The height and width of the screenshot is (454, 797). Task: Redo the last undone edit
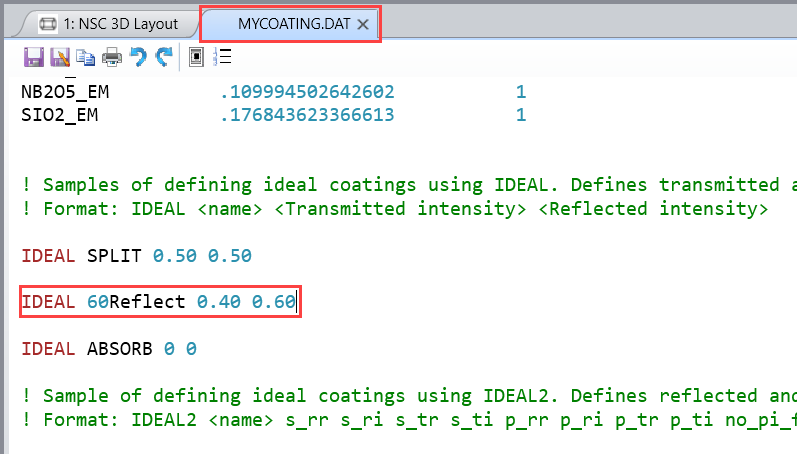pyautogui.click(x=164, y=57)
